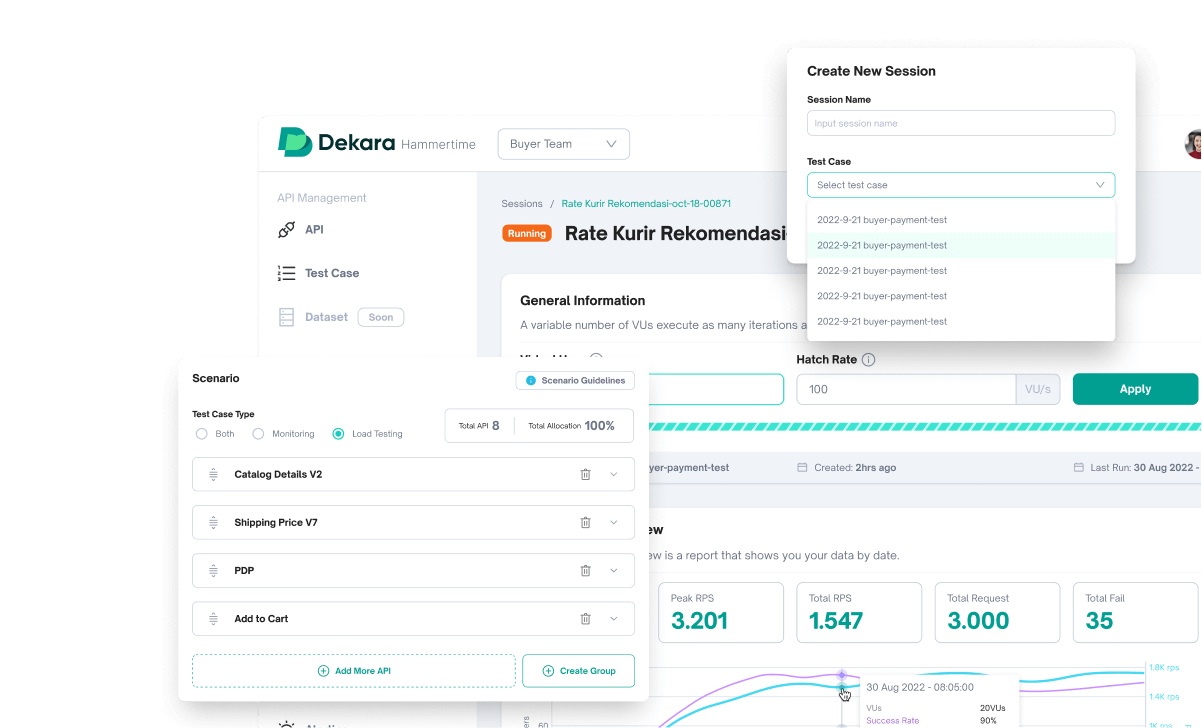Choose the highlighted 2022-9-21 buyer-payment-test option
The height and width of the screenshot is (728, 1202).
point(961,245)
